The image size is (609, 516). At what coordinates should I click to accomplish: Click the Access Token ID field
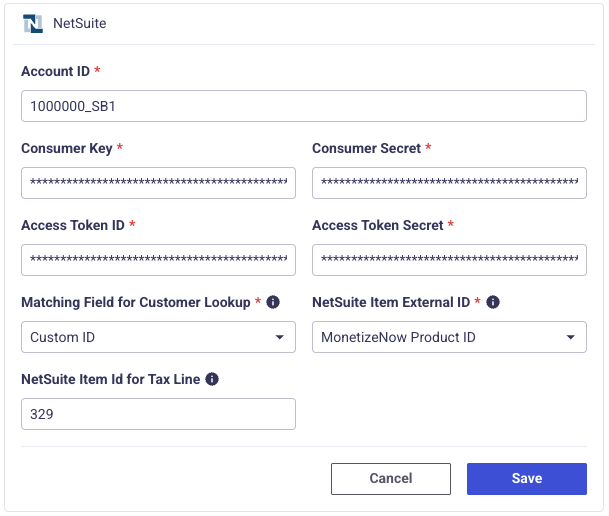(158, 260)
